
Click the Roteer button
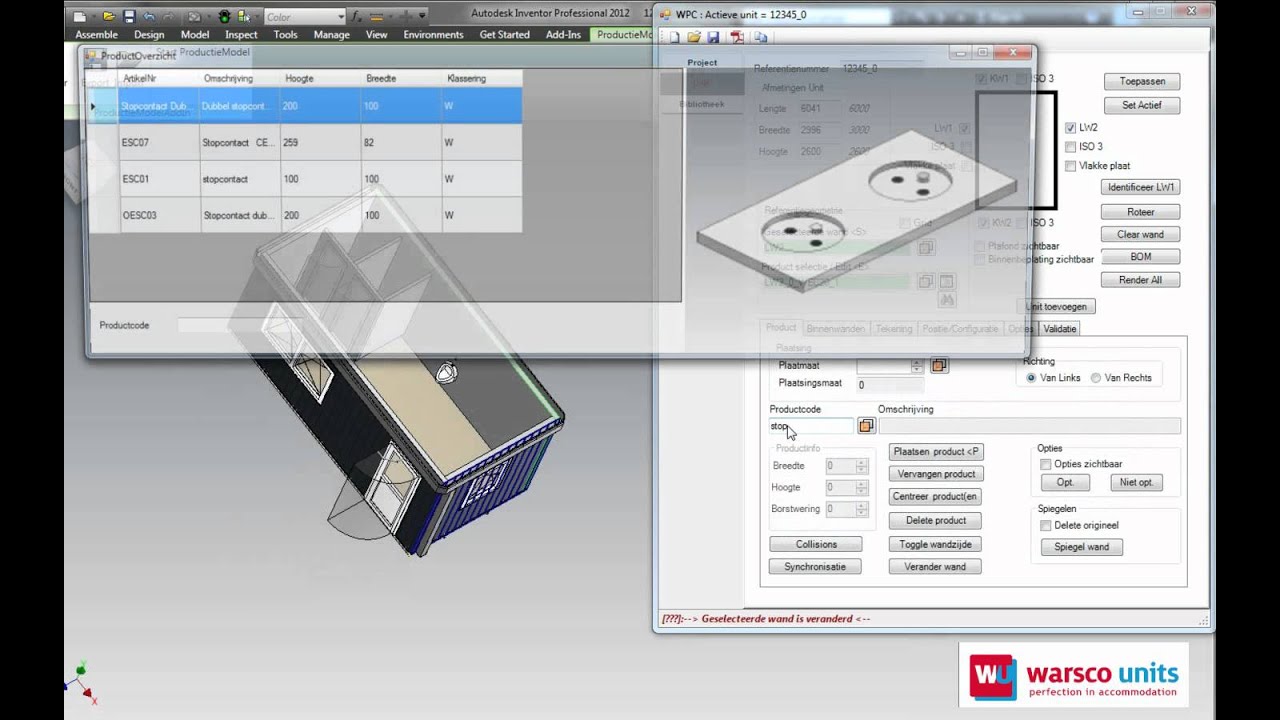(1141, 212)
